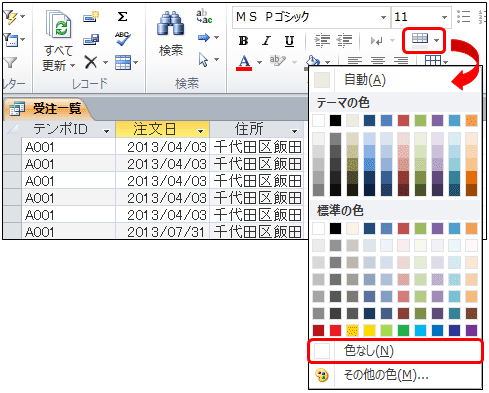
Task: Click the Refresh All (すべて更新) icon
Action: pyautogui.click(x=58, y=23)
